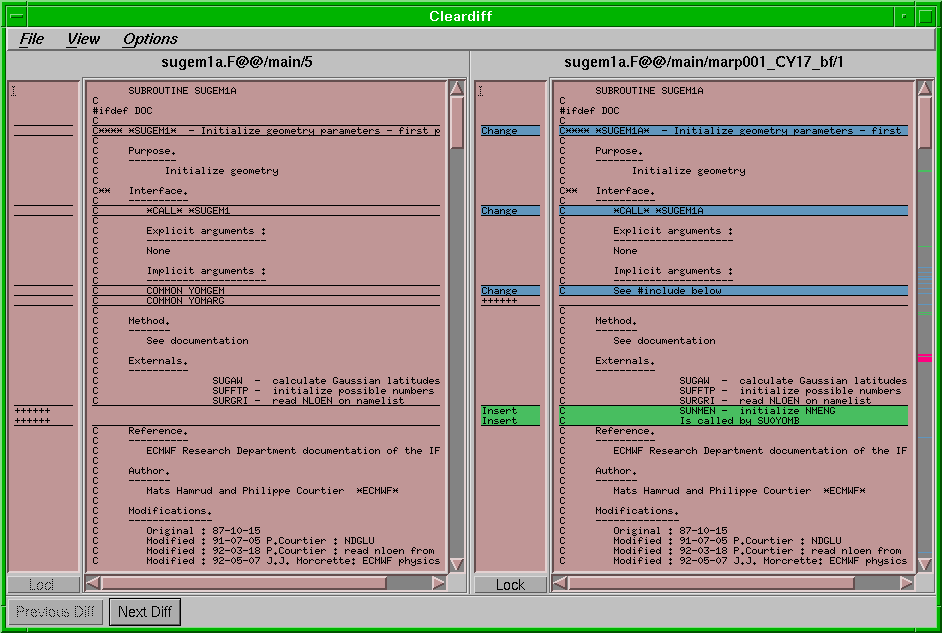Click left pane 'SUGAW - calculate Gaussian latitudes' line

(x=326, y=381)
